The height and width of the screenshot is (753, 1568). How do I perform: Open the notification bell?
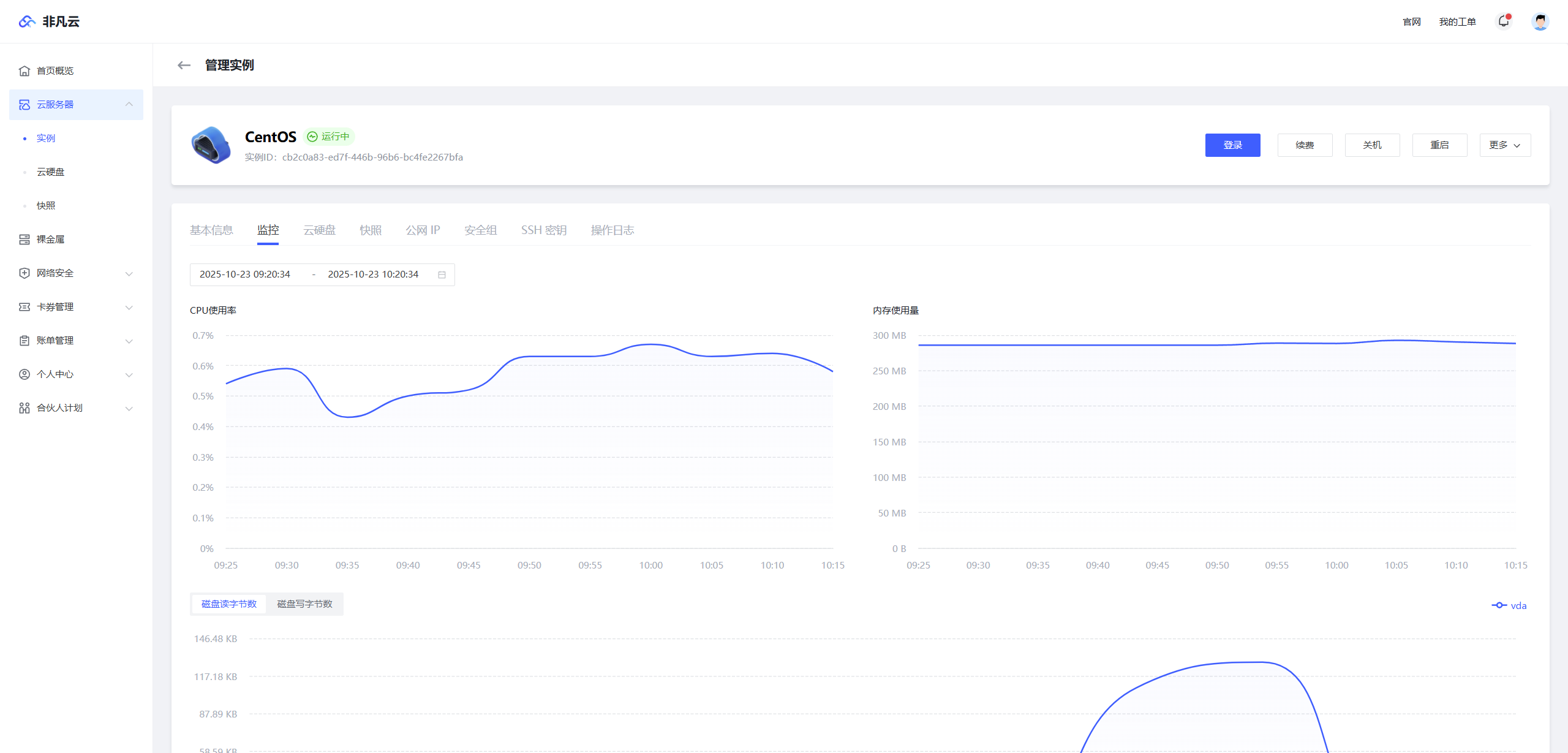click(1504, 21)
